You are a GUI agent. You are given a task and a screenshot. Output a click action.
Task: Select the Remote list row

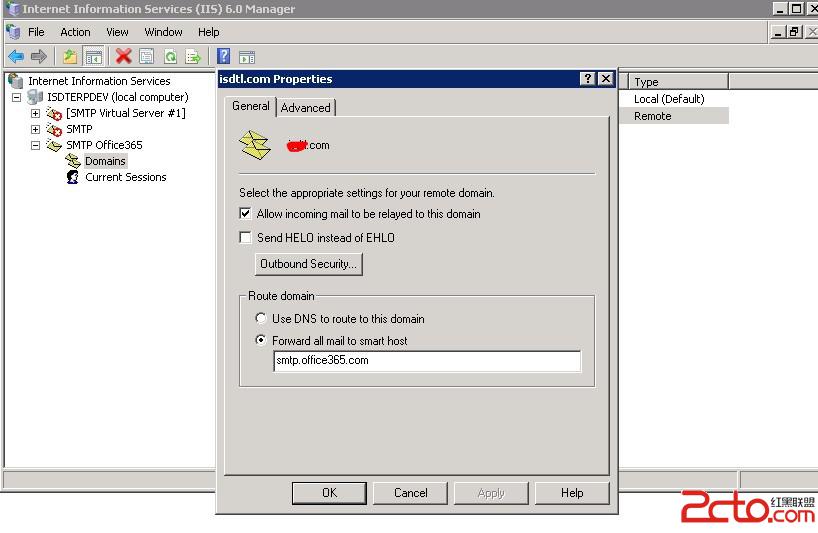click(x=674, y=116)
